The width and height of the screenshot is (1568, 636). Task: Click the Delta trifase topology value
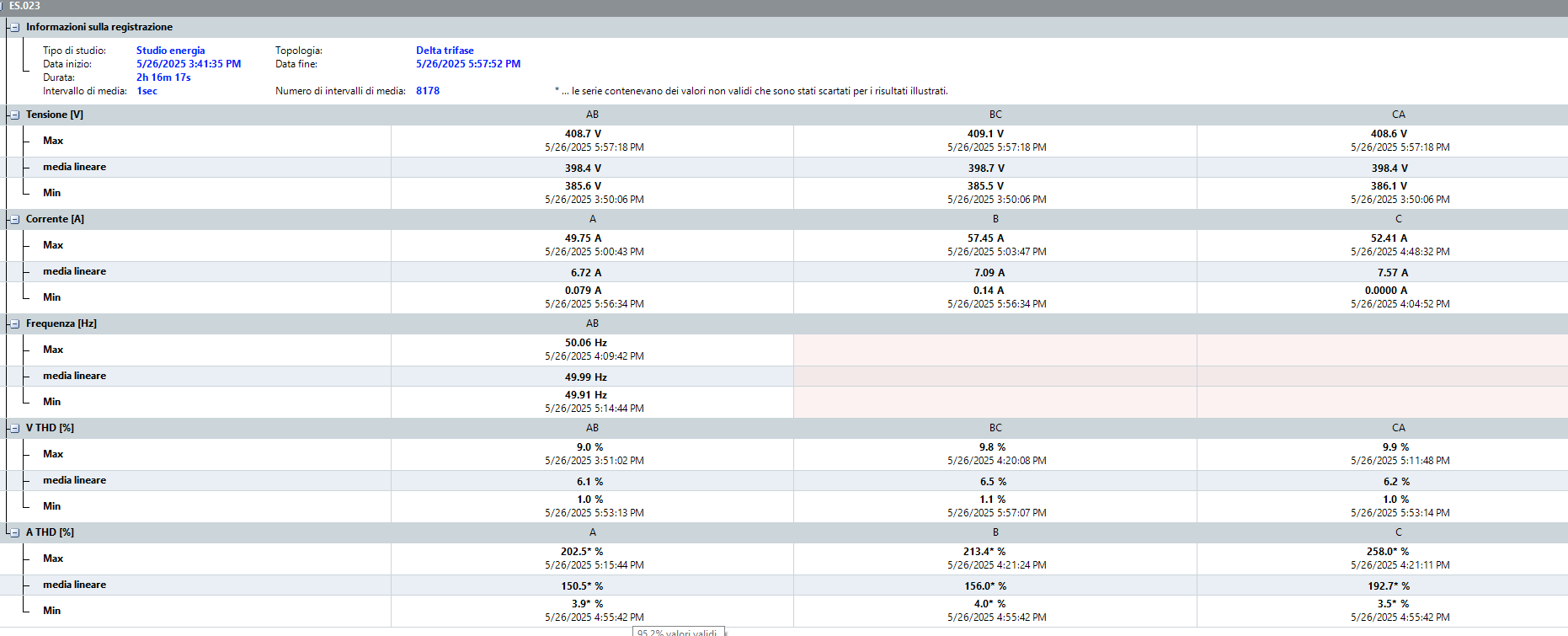(445, 51)
